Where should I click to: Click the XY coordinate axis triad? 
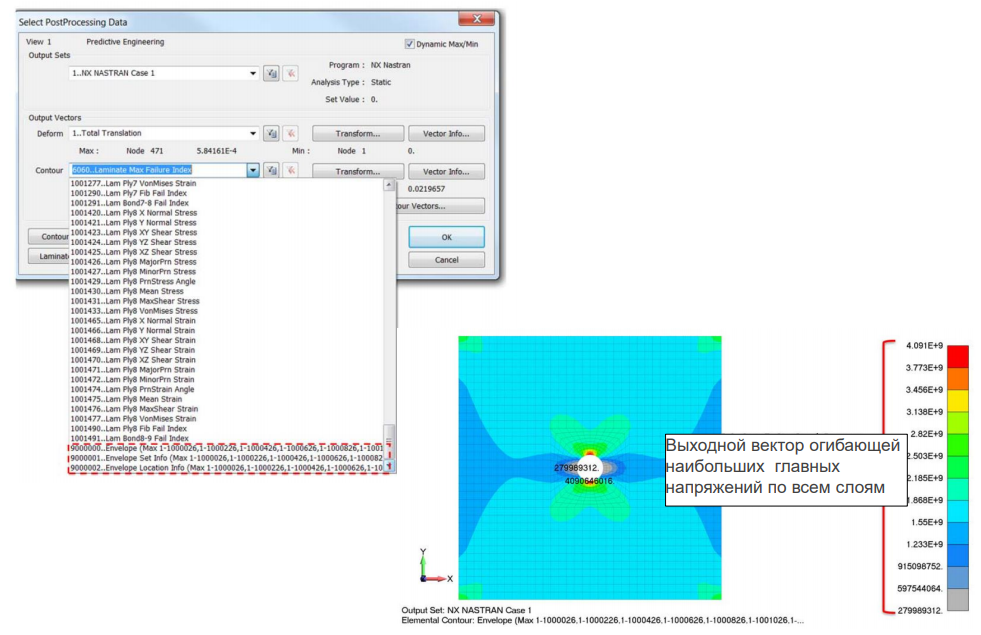pos(435,566)
